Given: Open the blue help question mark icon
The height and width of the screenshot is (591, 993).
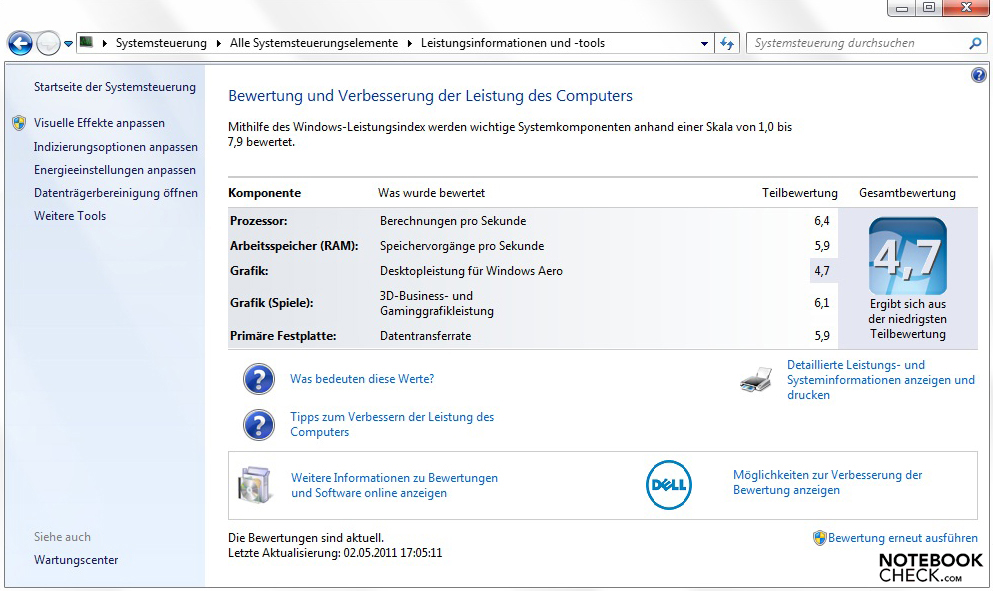Looking at the screenshot, I should point(978,75).
